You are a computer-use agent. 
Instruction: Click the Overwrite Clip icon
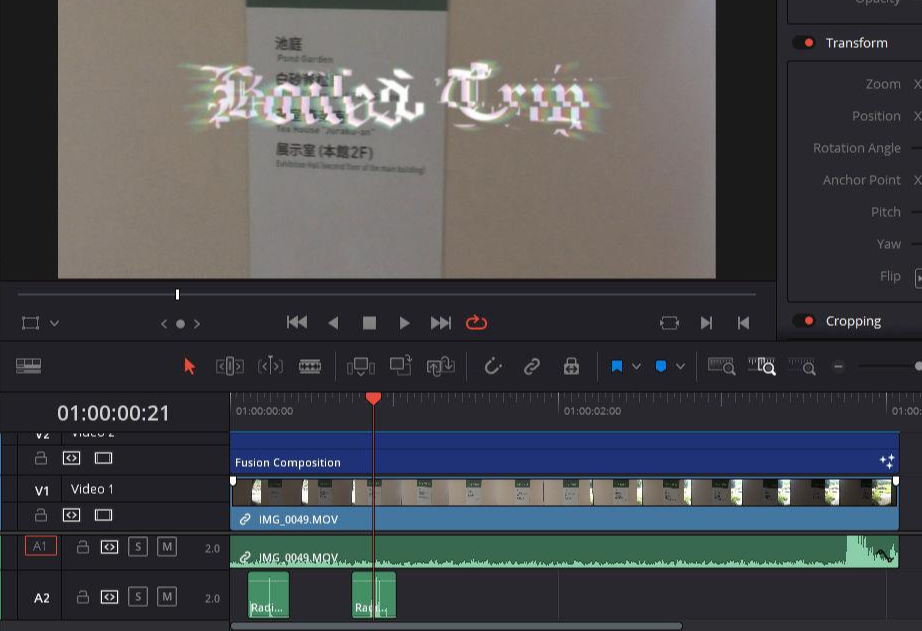click(x=400, y=366)
